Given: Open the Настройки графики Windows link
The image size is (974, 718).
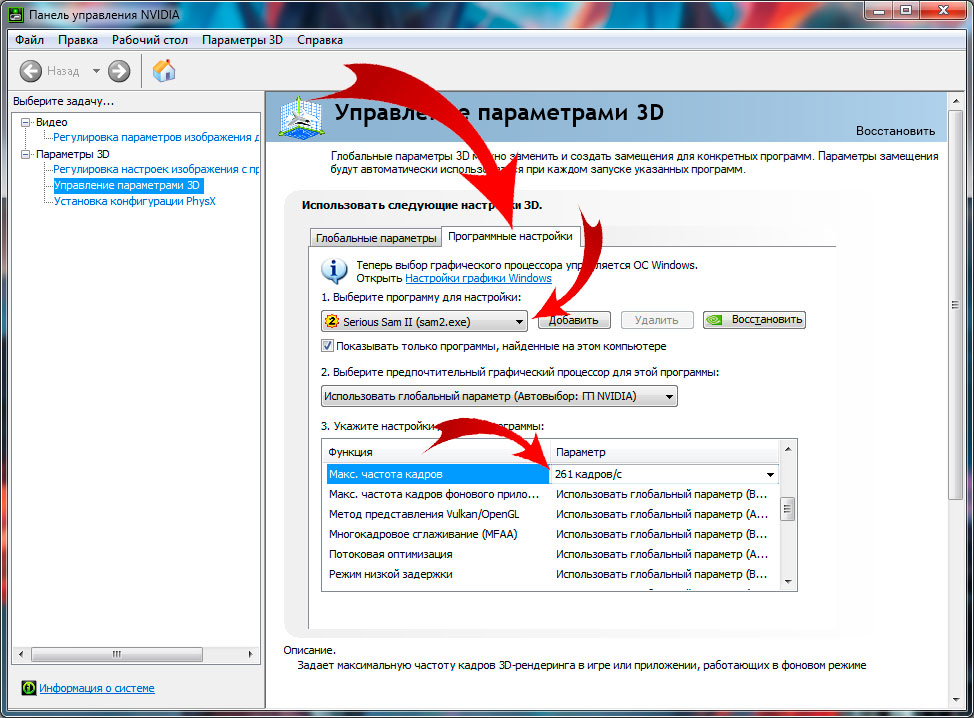Looking at the screenshot, I should point(478,278).
